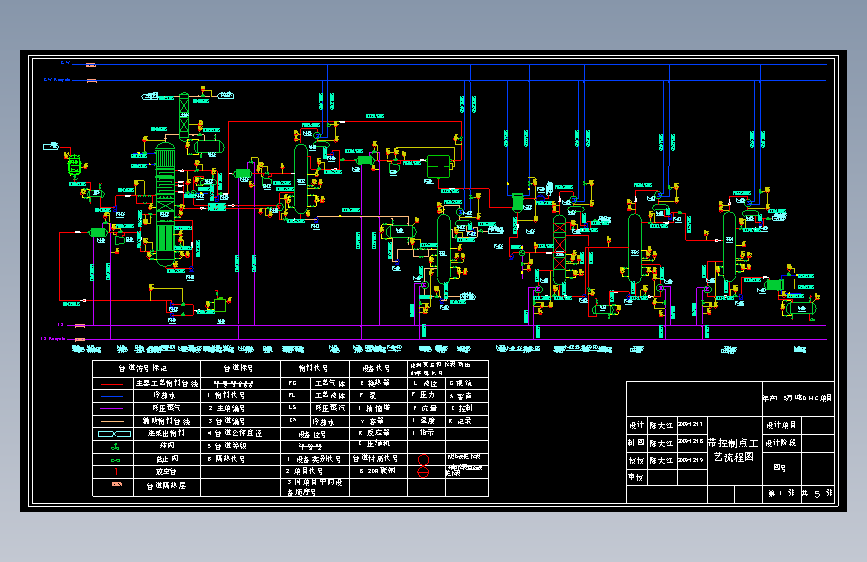Click the 设计项目 cell in the title block
This screenshot has width=867, height=562.
[781, 425]
